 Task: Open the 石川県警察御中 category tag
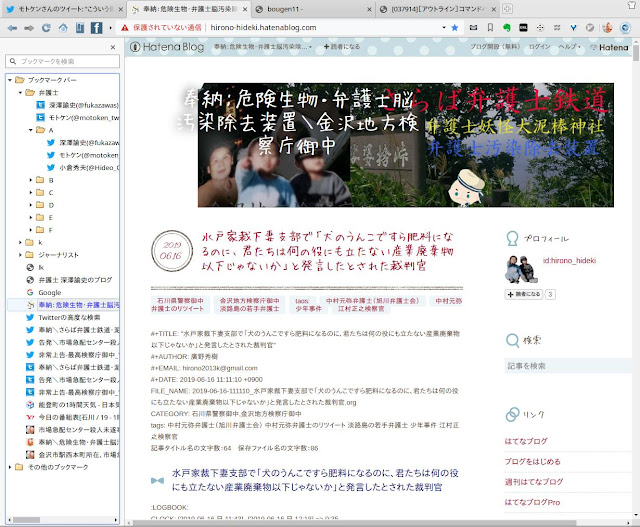[x=180, y=301]
